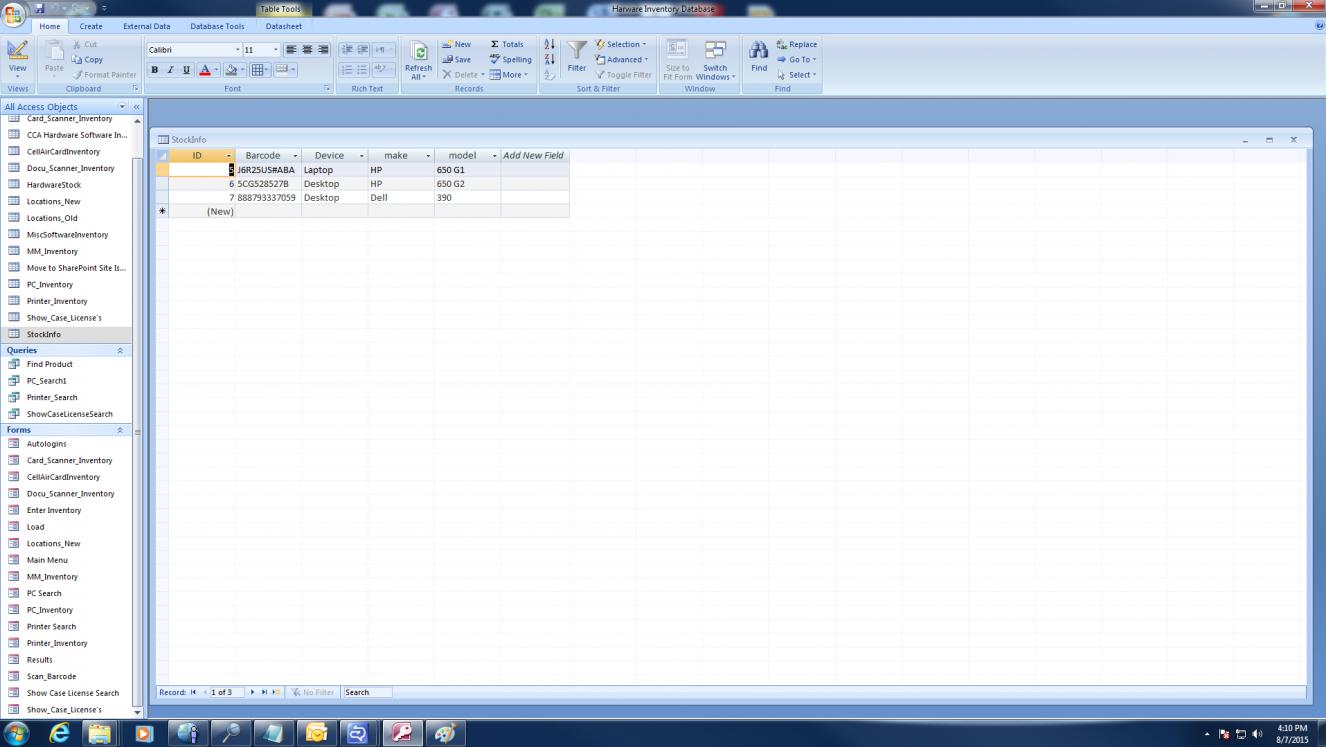Collapse the Queries group in navigation pane

pos(121,351)
